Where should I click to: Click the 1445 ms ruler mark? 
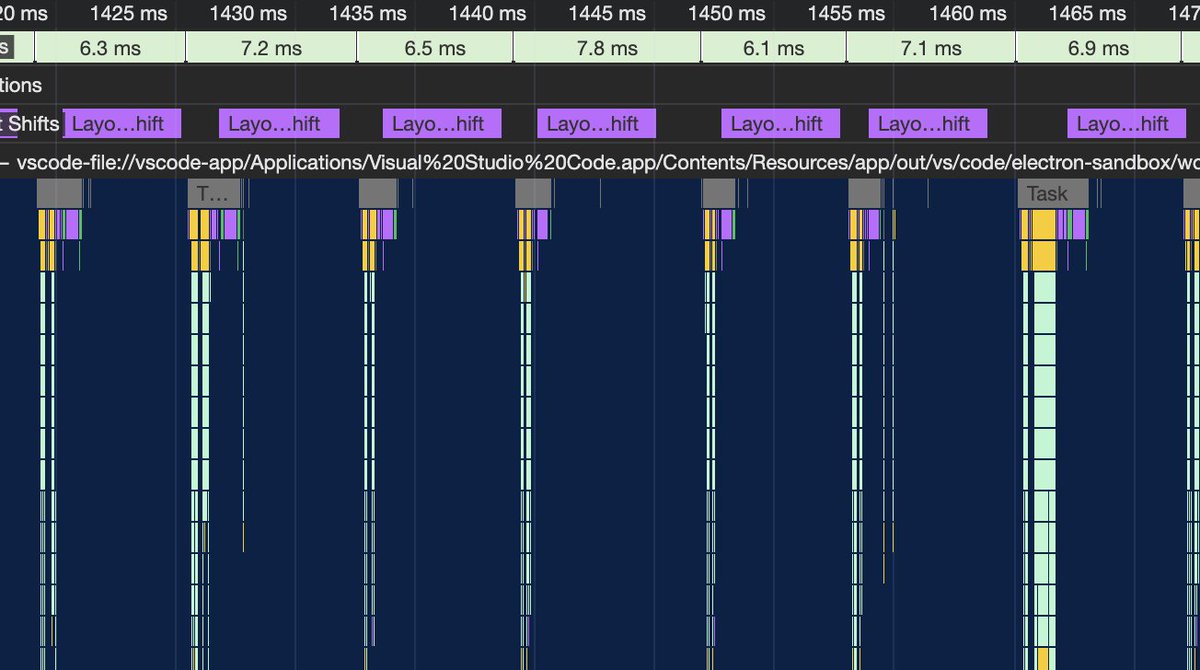pos(607,14)
